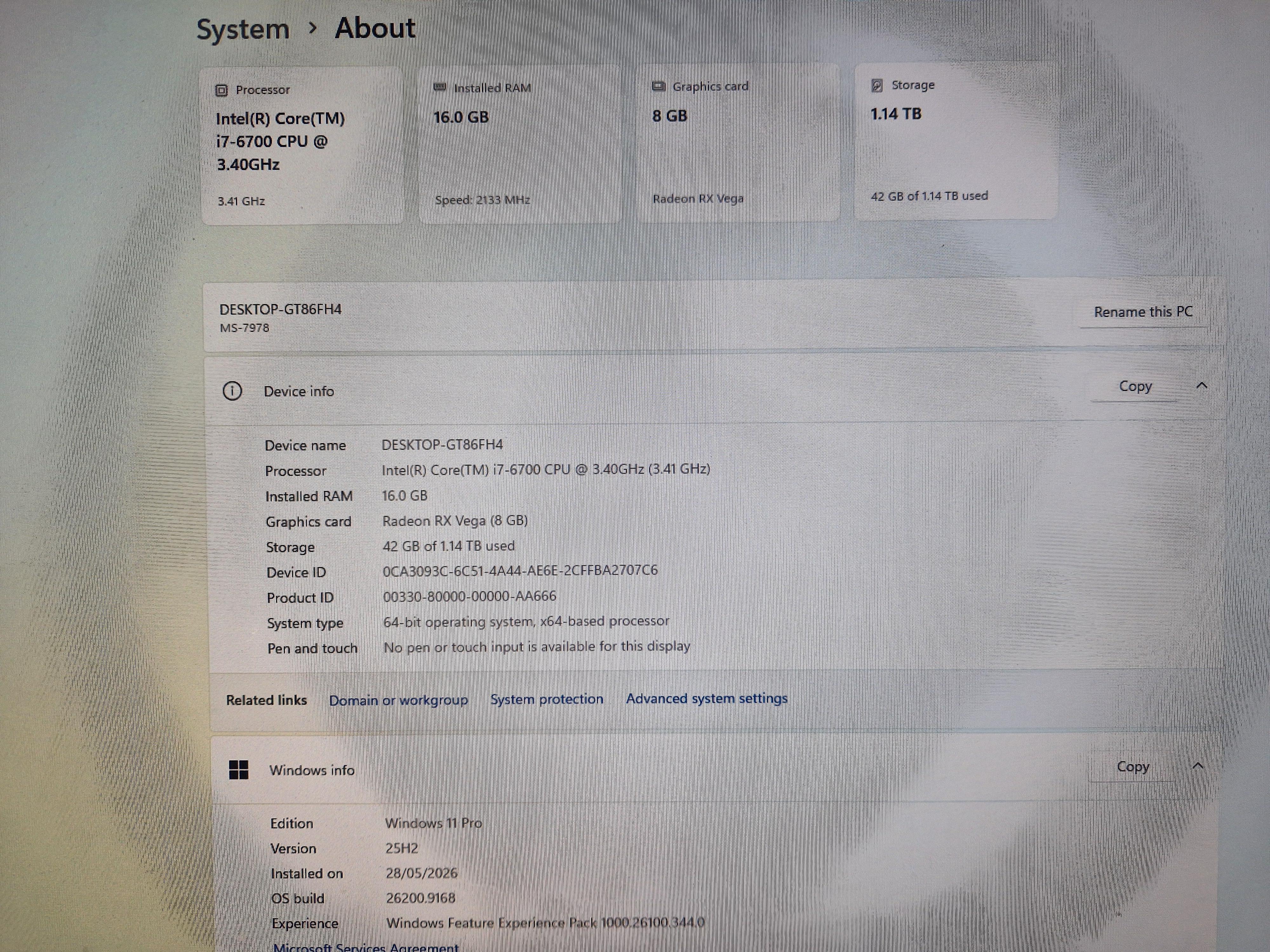The width and height of the screenshot is (1270, 952).
Task: Select the Radeon RX Vega (8 GB) value
Action: [x=455, y=520]
